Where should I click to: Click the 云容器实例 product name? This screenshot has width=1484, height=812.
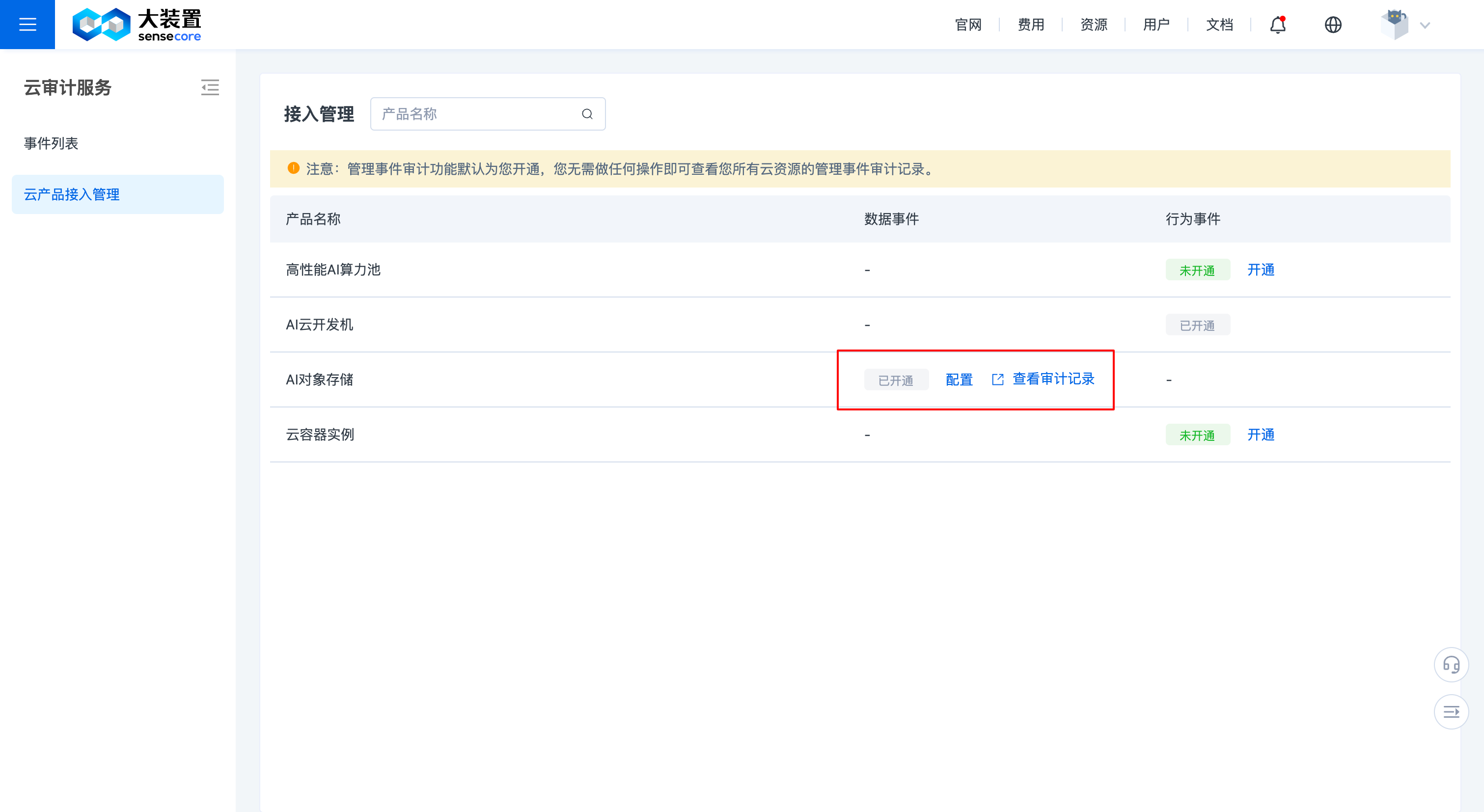coord(320,435)
